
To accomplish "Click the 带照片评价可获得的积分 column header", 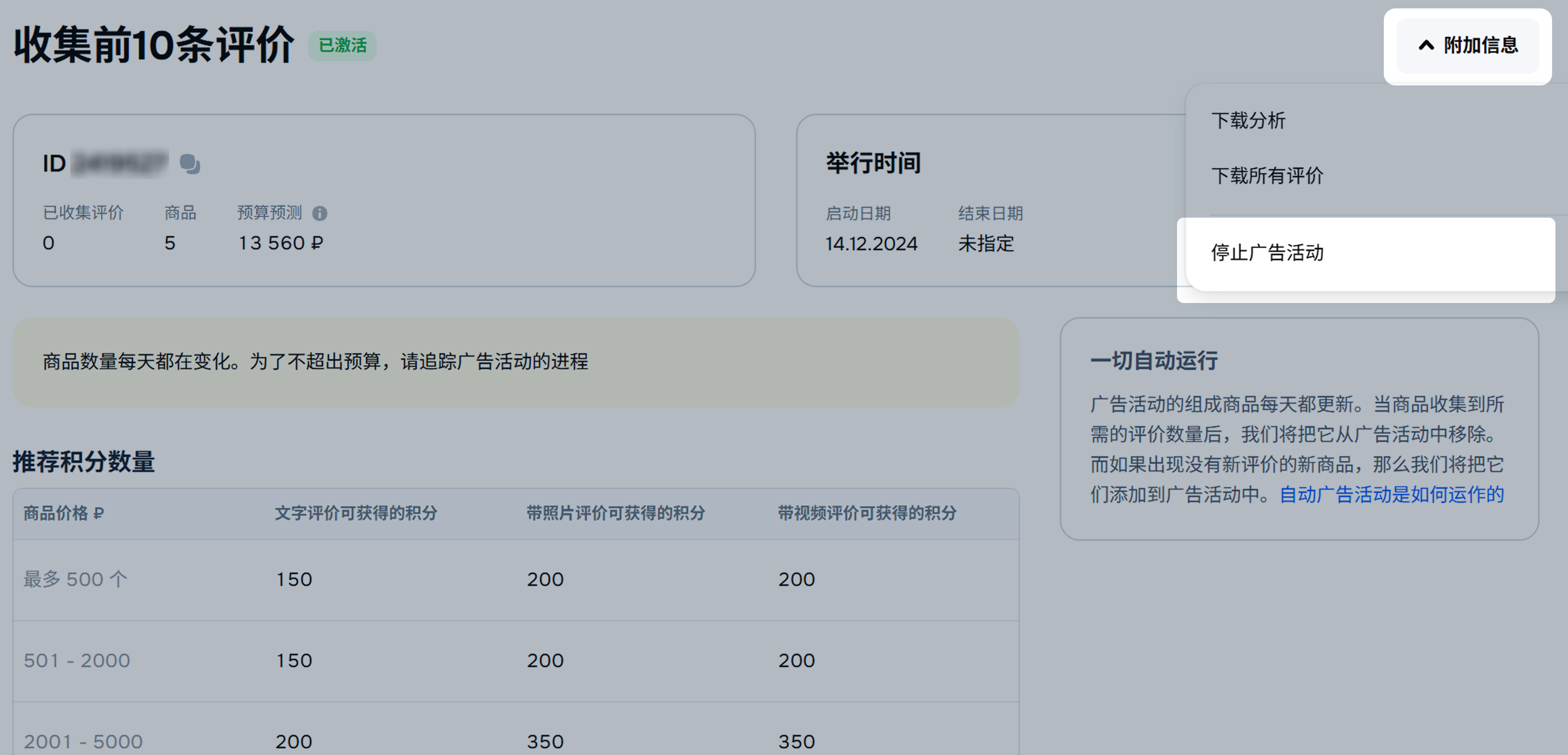I will (x=615, y=514).
